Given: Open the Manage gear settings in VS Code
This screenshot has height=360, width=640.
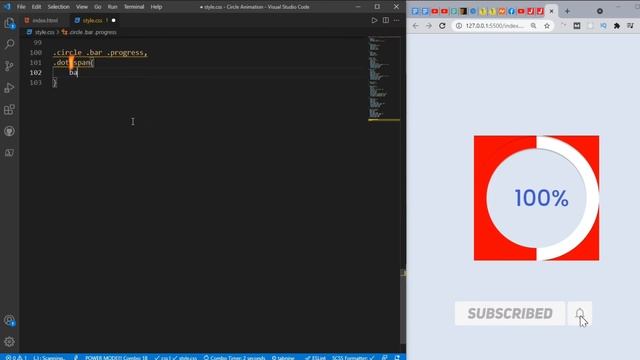Looking at the screenshot, I should 9,342.
